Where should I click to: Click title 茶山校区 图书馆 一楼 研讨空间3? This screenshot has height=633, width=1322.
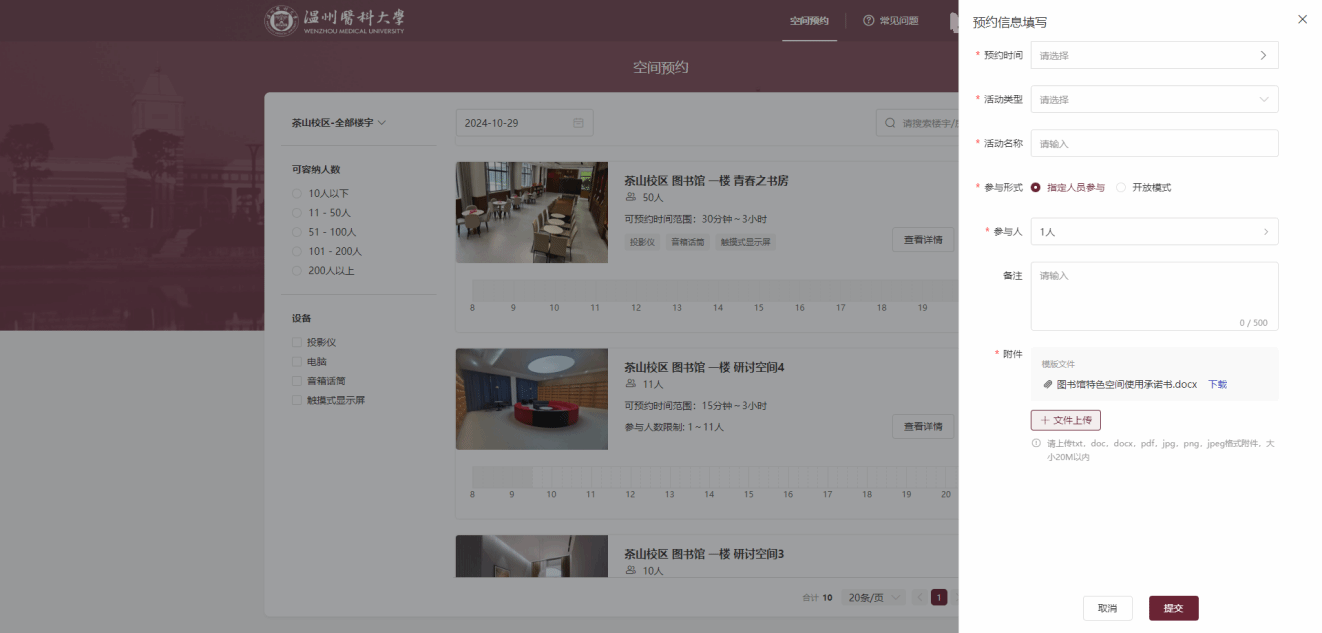click(x=704, y=554)
